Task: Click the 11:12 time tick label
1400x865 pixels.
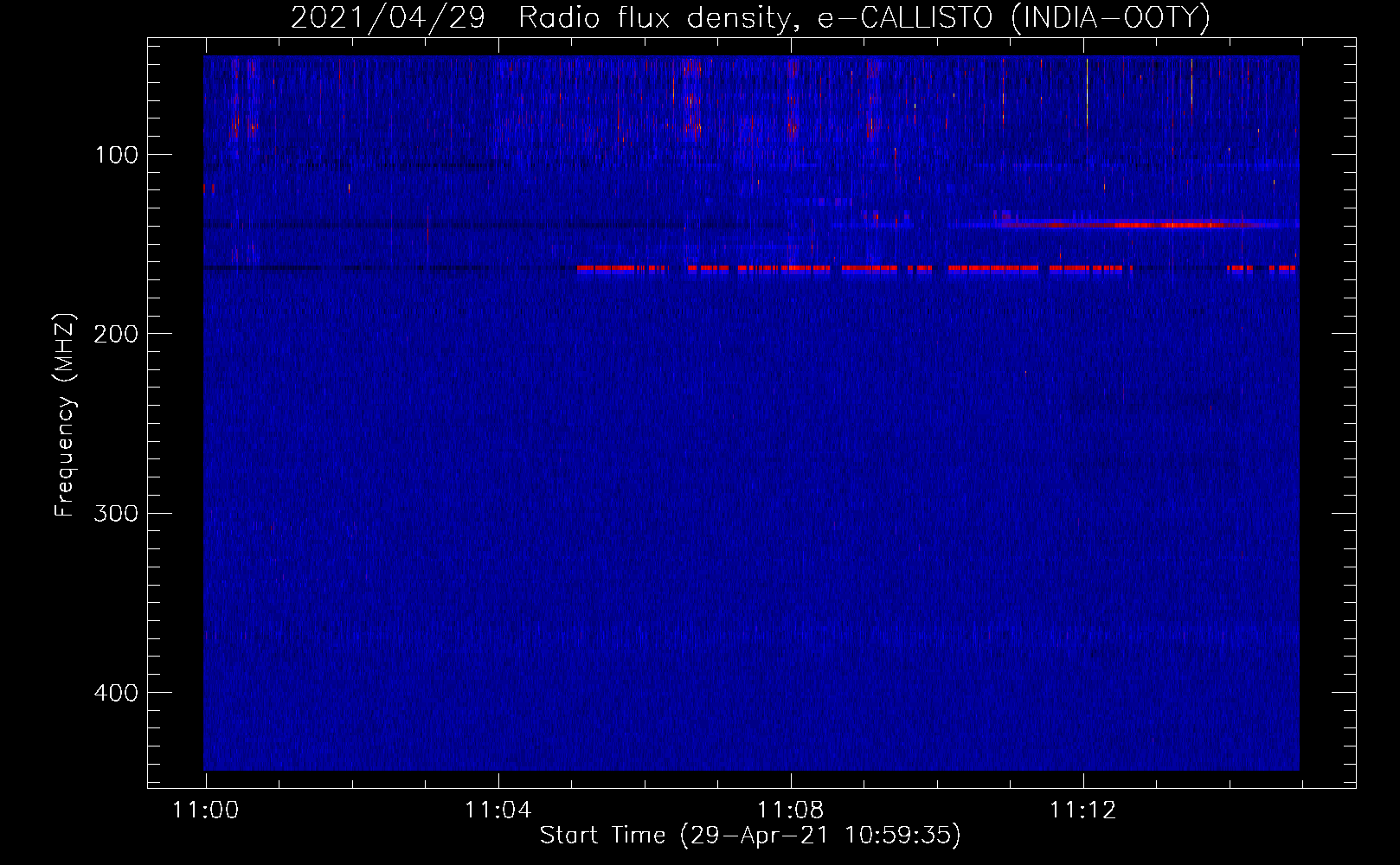Action: (1083, 810)
